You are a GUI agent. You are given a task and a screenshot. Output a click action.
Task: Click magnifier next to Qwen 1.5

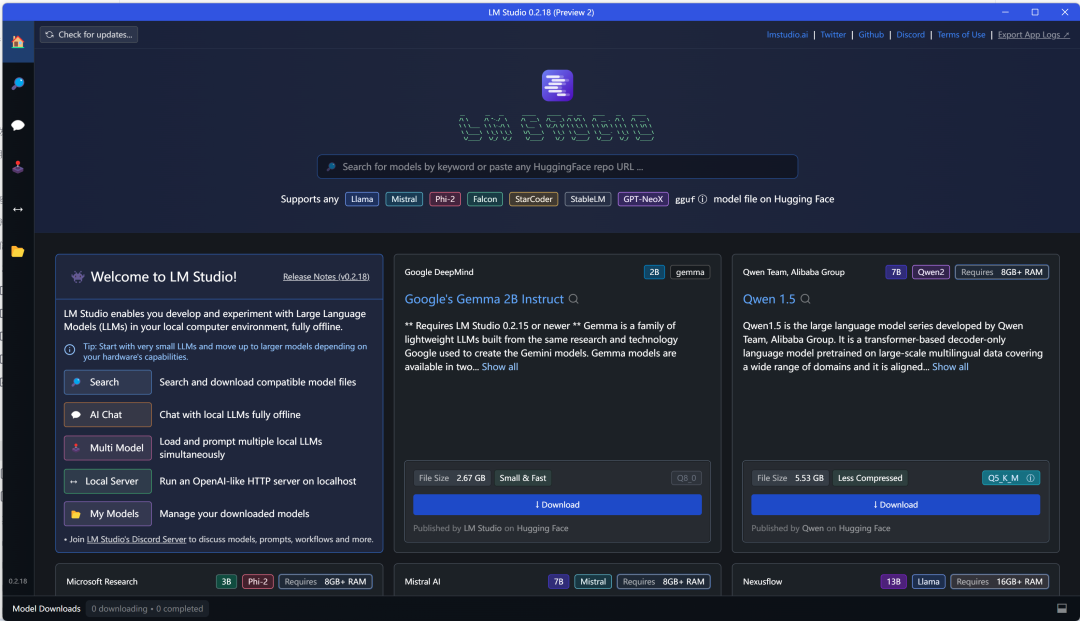pos(805,299)
